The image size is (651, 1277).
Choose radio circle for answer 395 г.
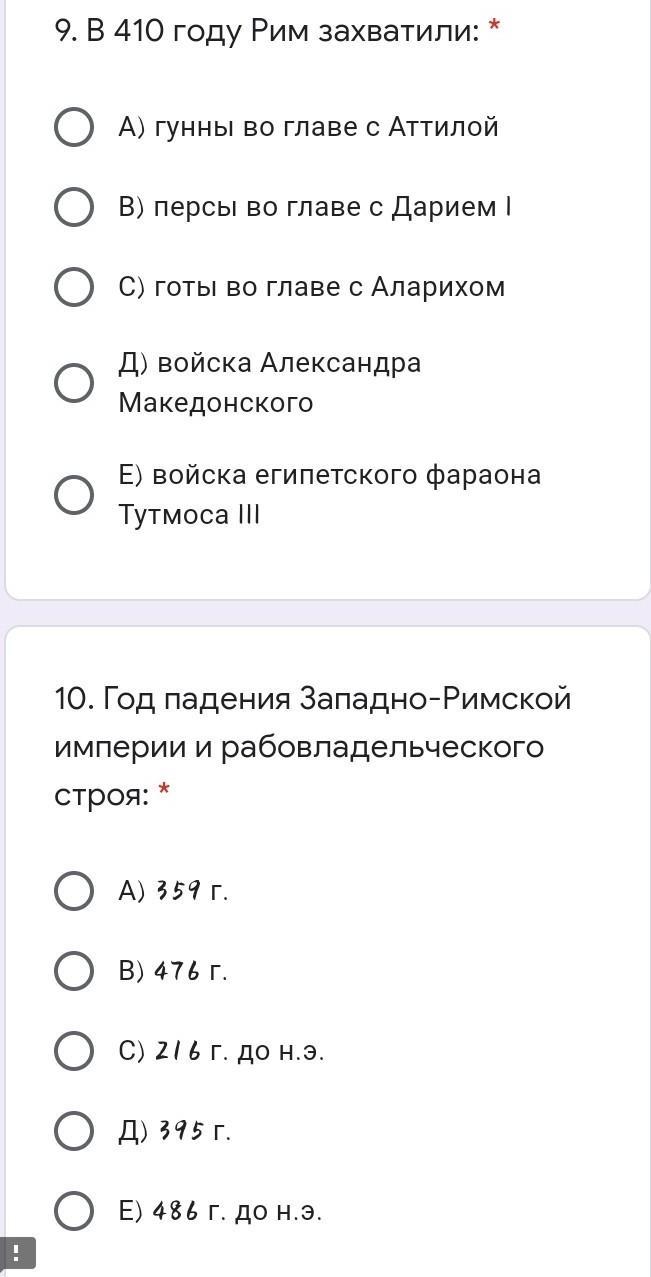(x=73, y=1131)
